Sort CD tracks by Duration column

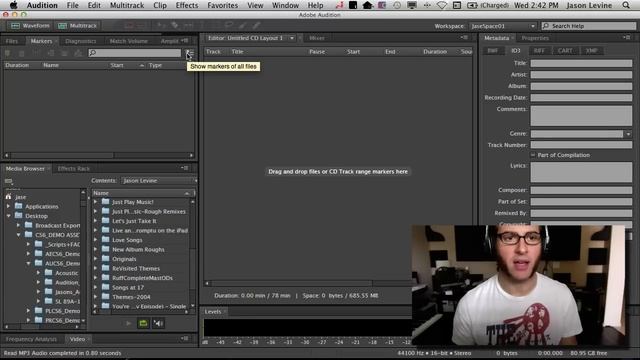point(435,52)
